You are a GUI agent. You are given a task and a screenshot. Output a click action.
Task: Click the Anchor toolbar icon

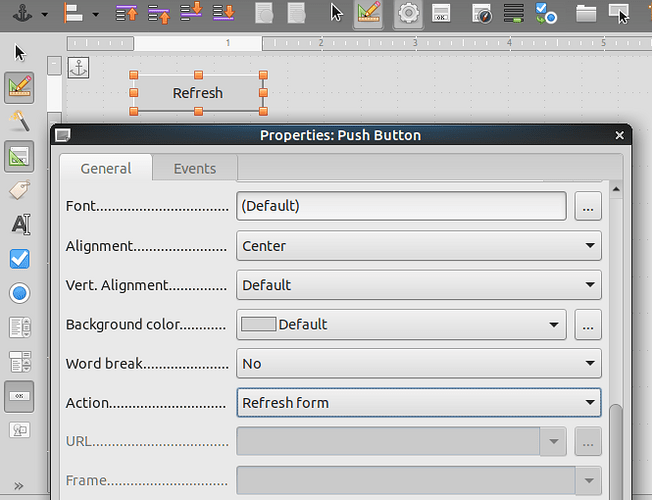coord(22,14)
